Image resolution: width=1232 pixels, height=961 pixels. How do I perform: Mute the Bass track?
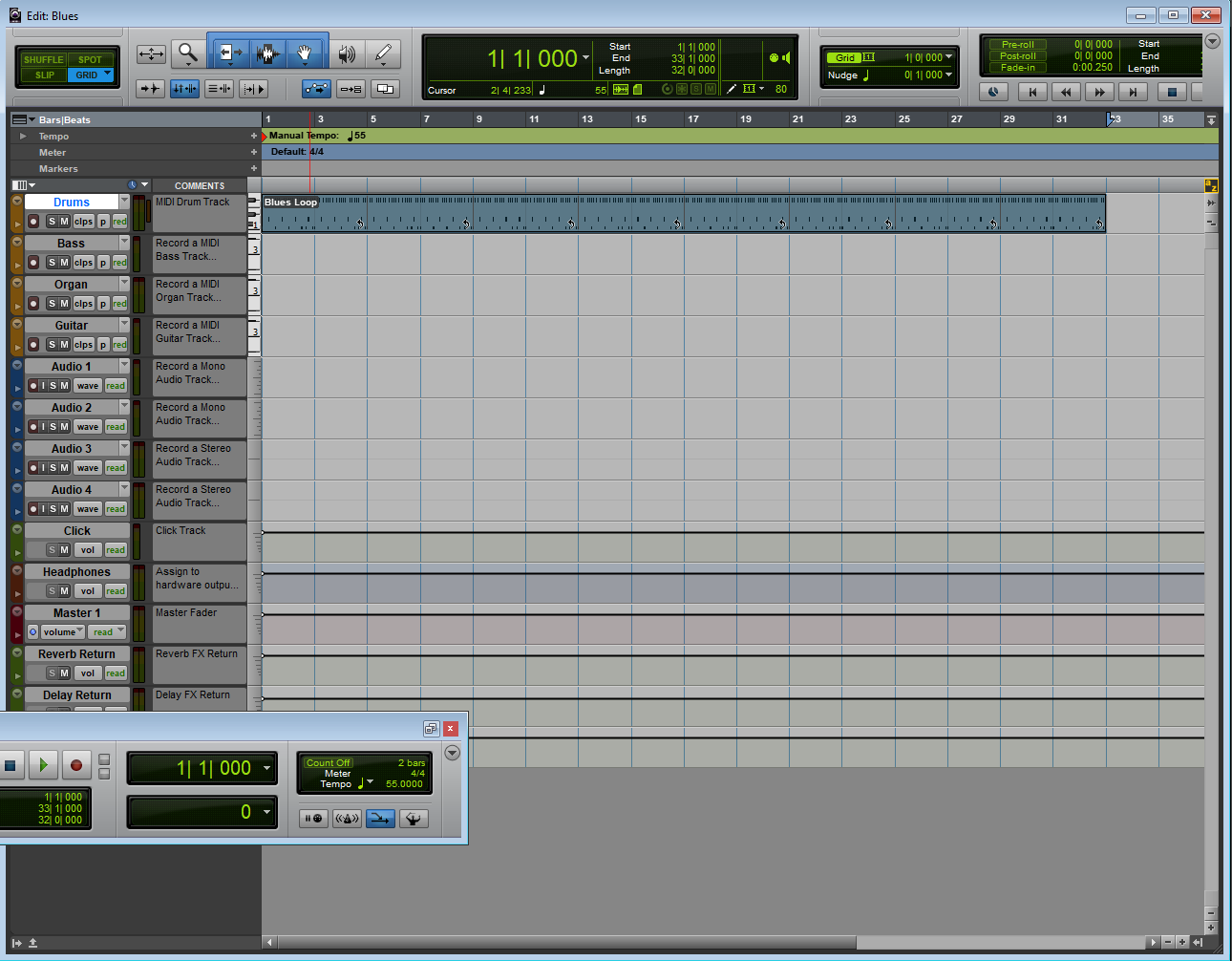click(x=65, y=263)
